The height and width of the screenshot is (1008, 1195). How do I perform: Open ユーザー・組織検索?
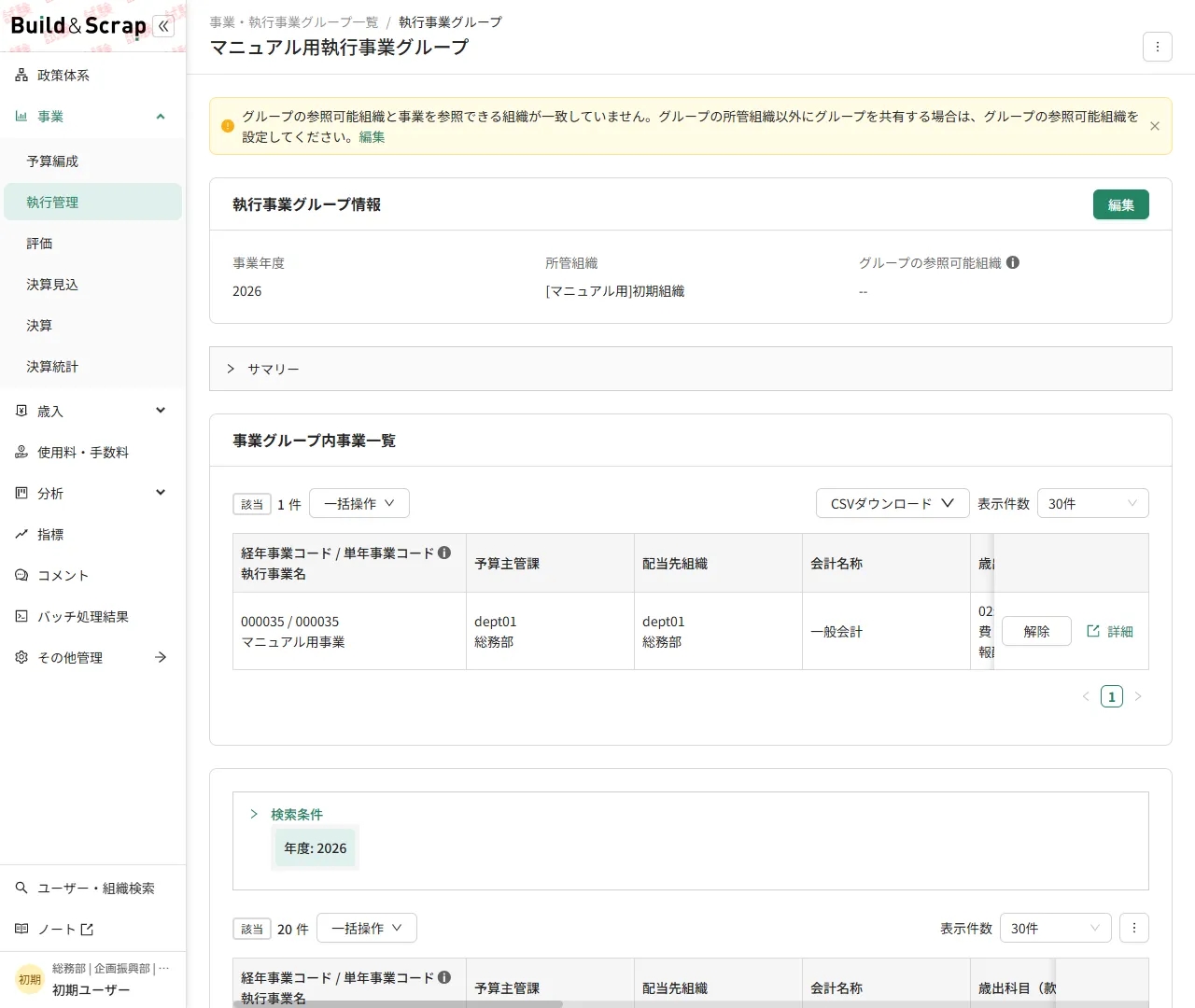point(92,888)
